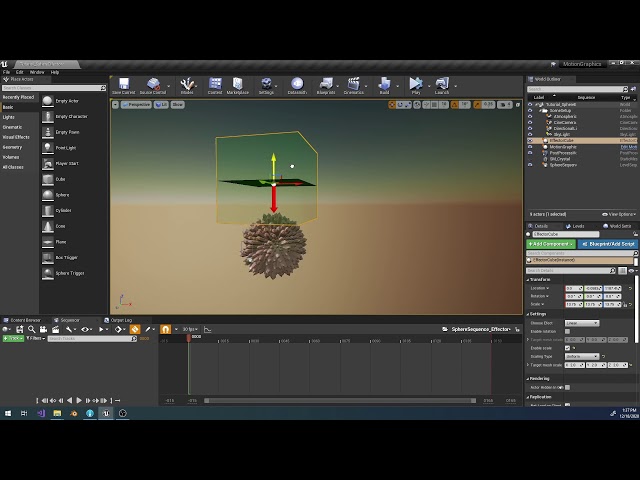
Task: Toggle visibility of the SphereSequence actor
Action: click(x=530, y=165)
